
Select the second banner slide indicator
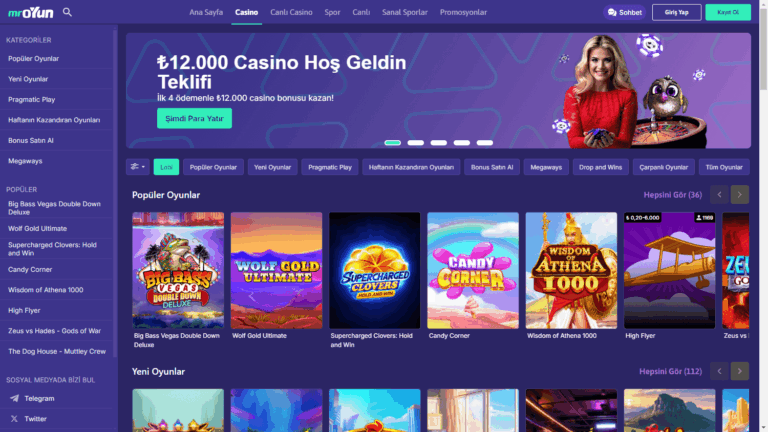click(415, 143)
